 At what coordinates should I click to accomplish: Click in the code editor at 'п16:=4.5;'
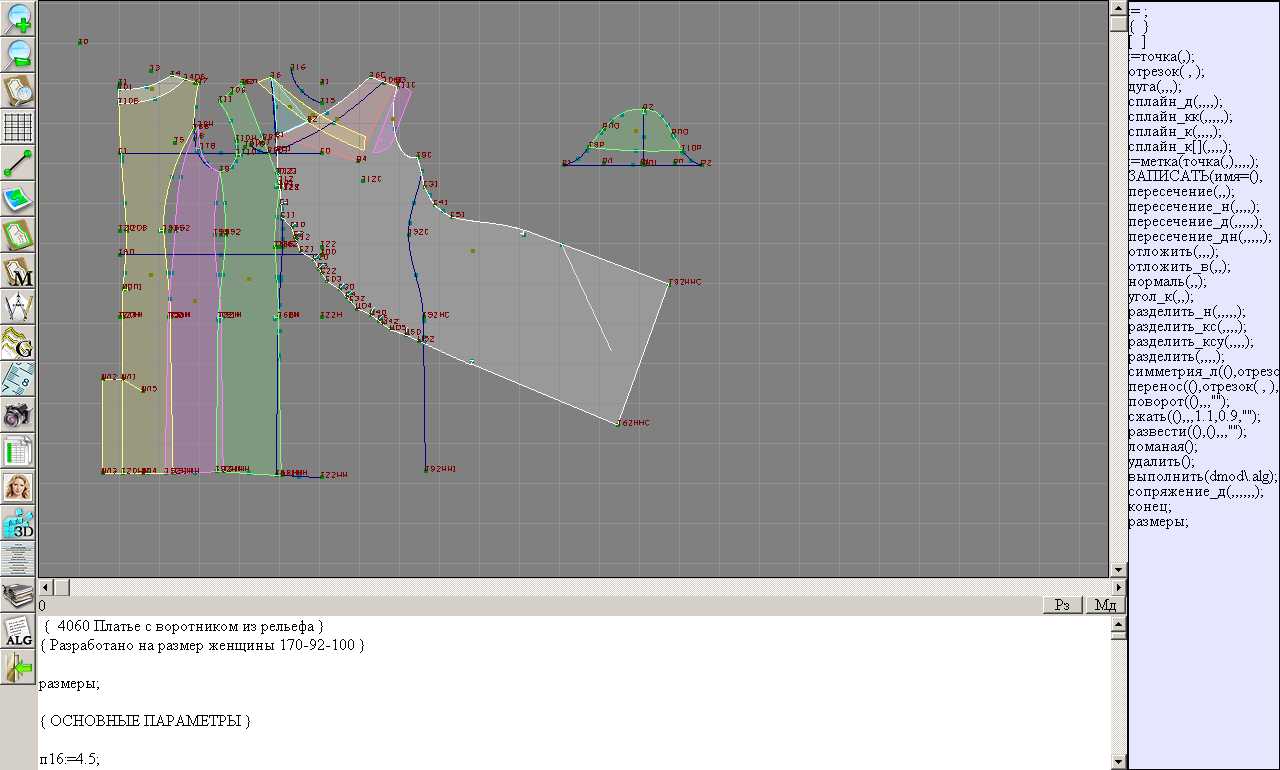(70, 759)
